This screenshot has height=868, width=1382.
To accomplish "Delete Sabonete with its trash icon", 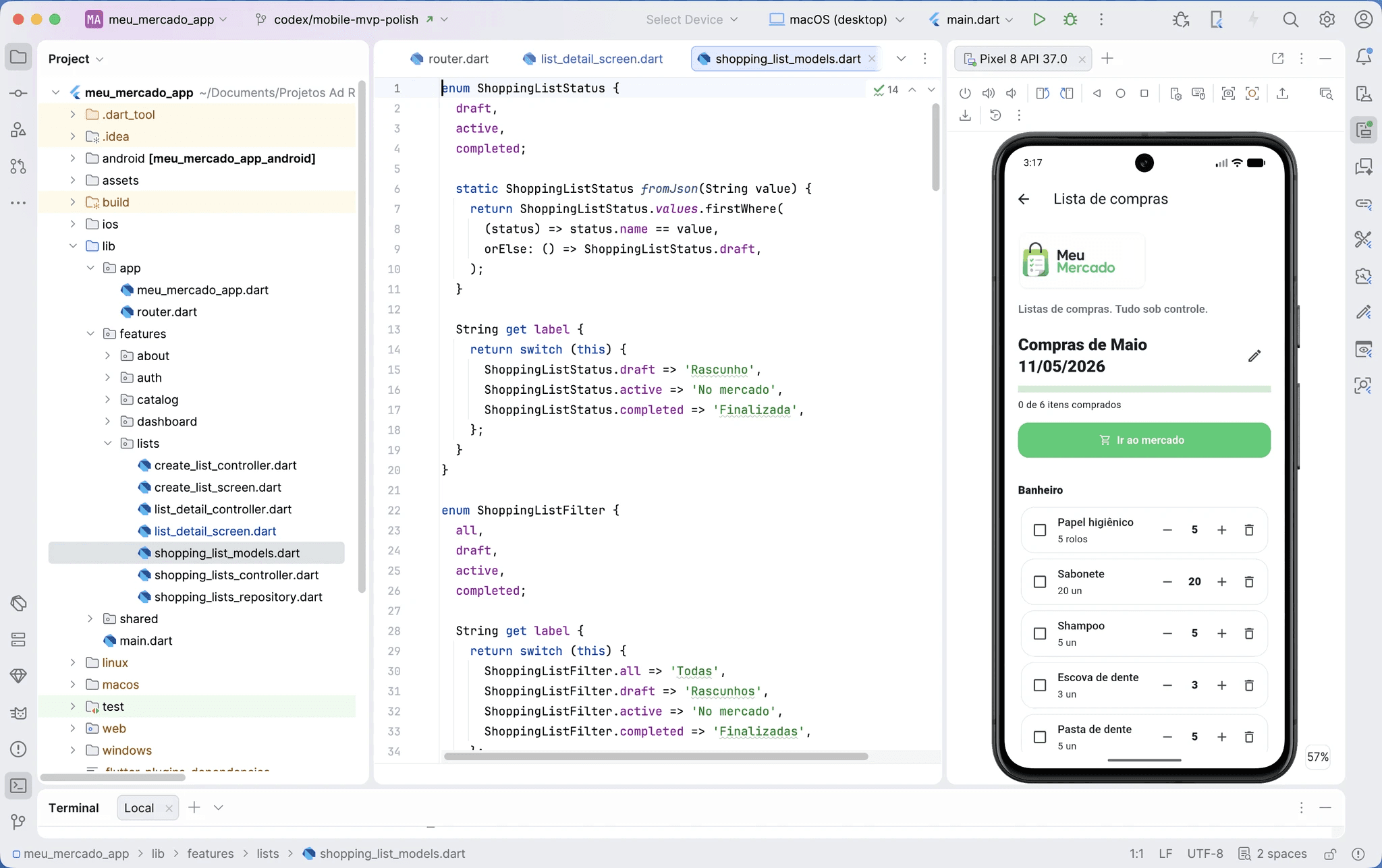I will pyautogui.click(x=1249, y=581).
